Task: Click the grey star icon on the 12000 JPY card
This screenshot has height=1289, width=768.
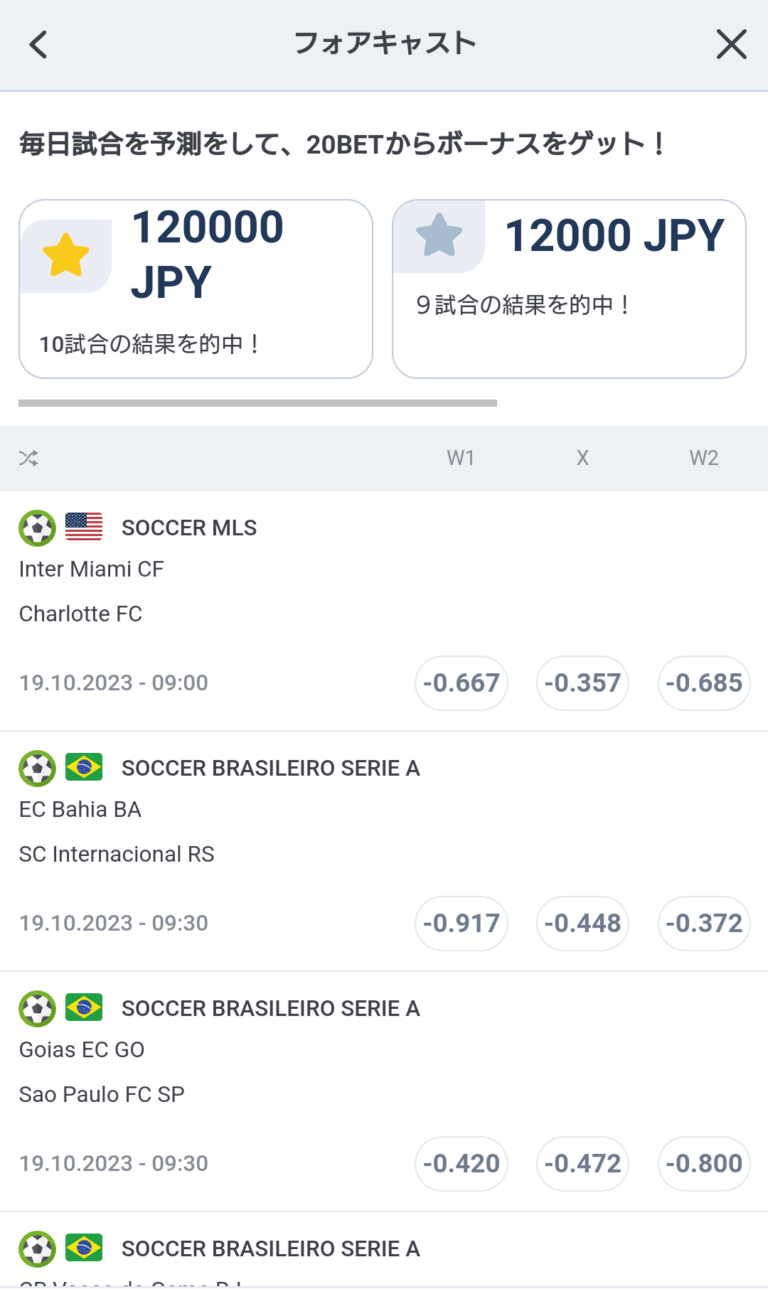Action: tap(439, 236)
